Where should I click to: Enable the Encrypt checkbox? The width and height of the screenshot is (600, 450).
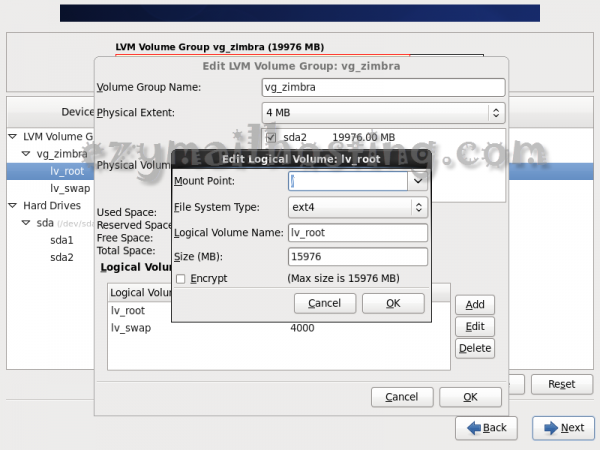point(181,279)
